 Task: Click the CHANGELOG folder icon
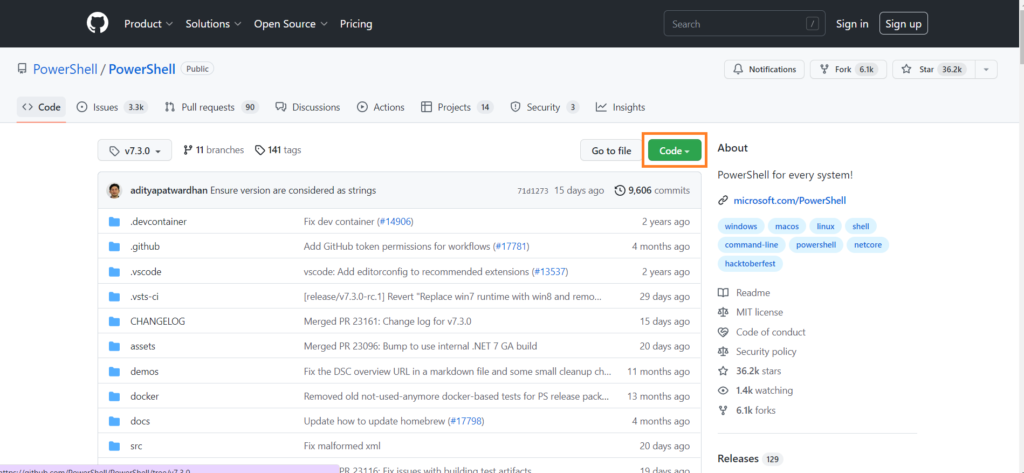pyautogui.click(x=114, y=321)
